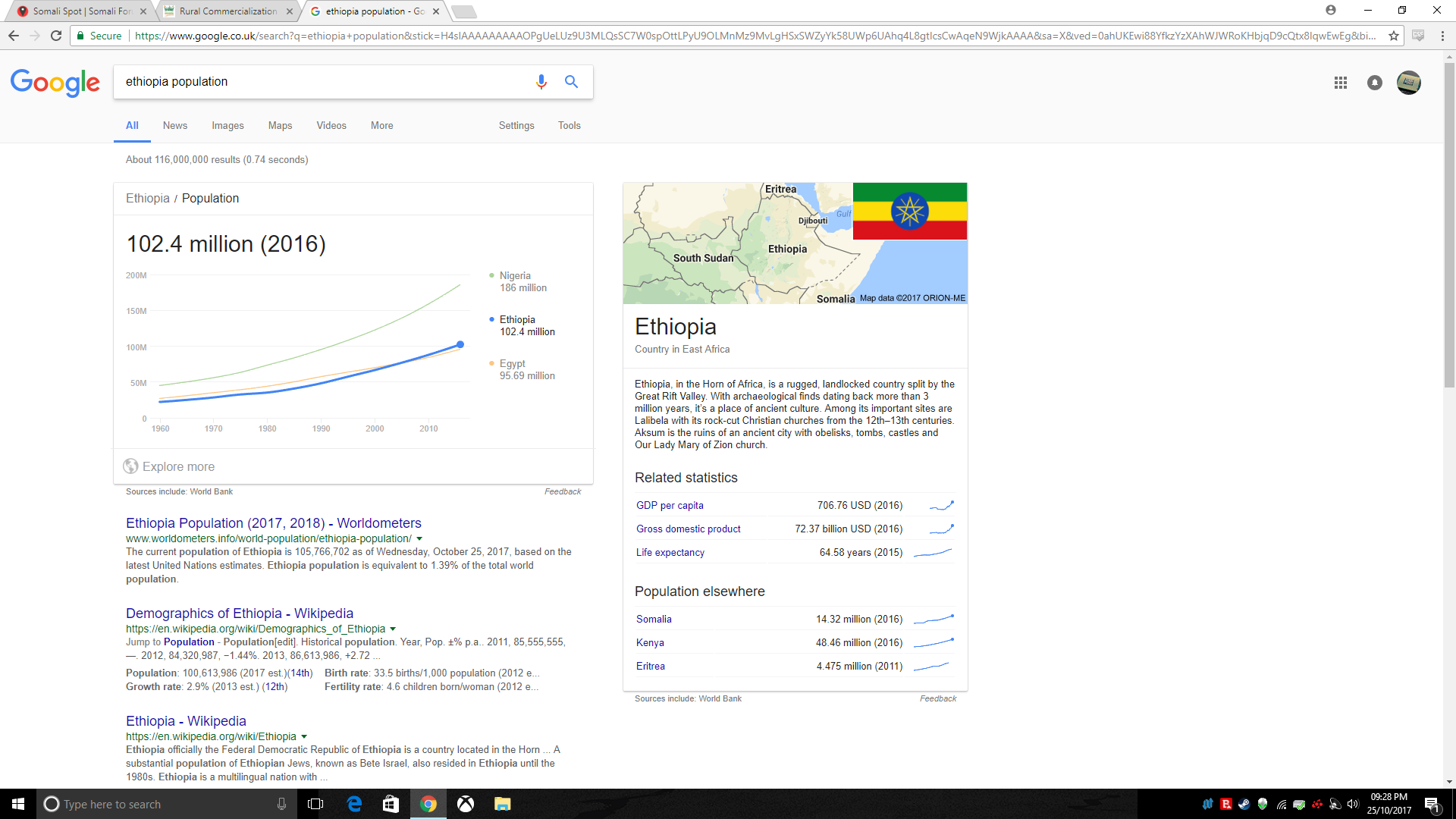Launch Microsoft Edge from the taskbar

pos(354,804)
